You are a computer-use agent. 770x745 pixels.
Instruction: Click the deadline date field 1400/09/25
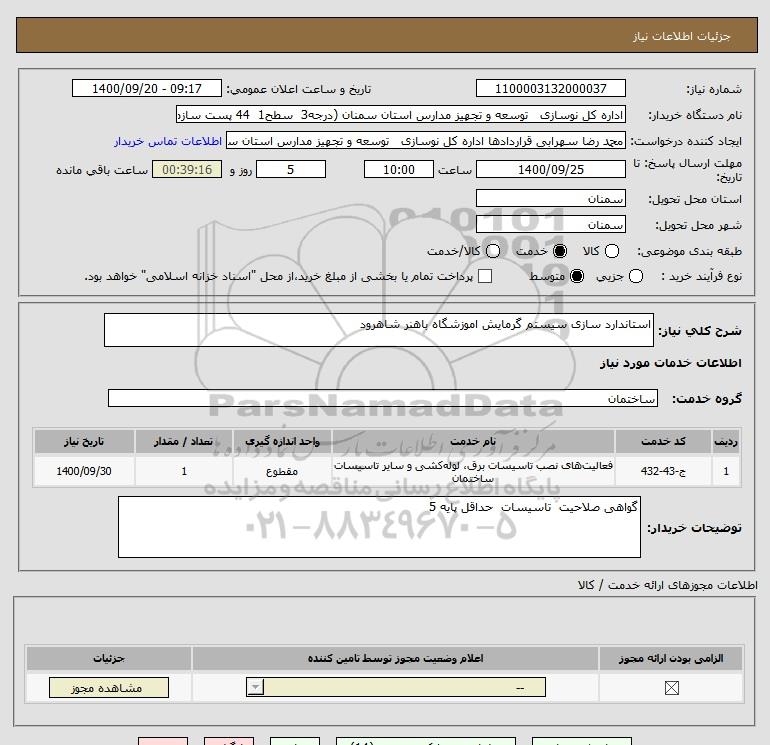click(x=550, y=169)
